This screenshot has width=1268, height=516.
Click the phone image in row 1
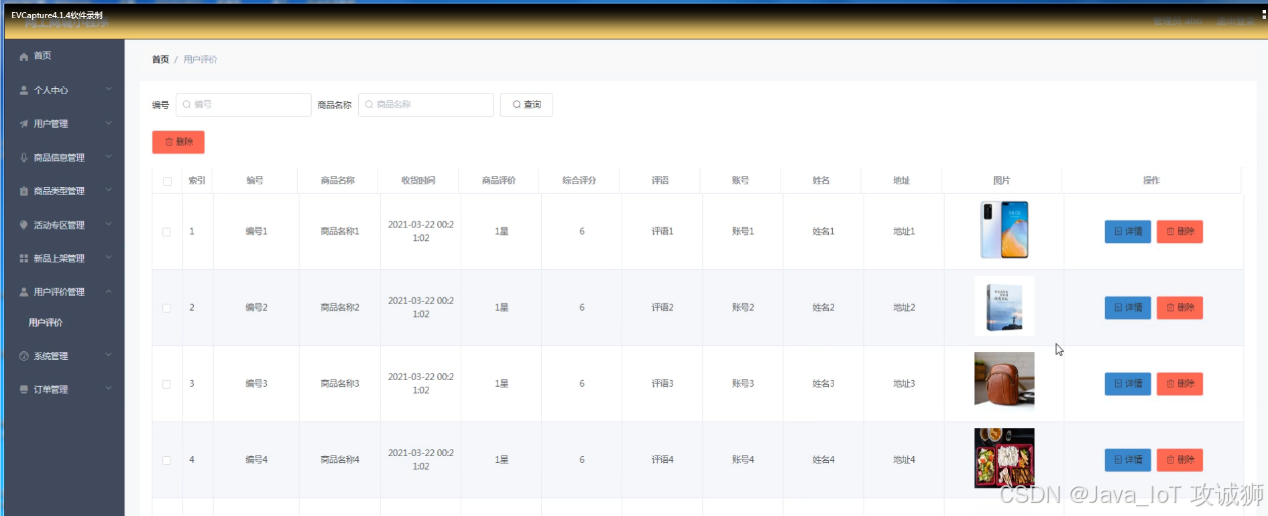(x=1004, y=230)
